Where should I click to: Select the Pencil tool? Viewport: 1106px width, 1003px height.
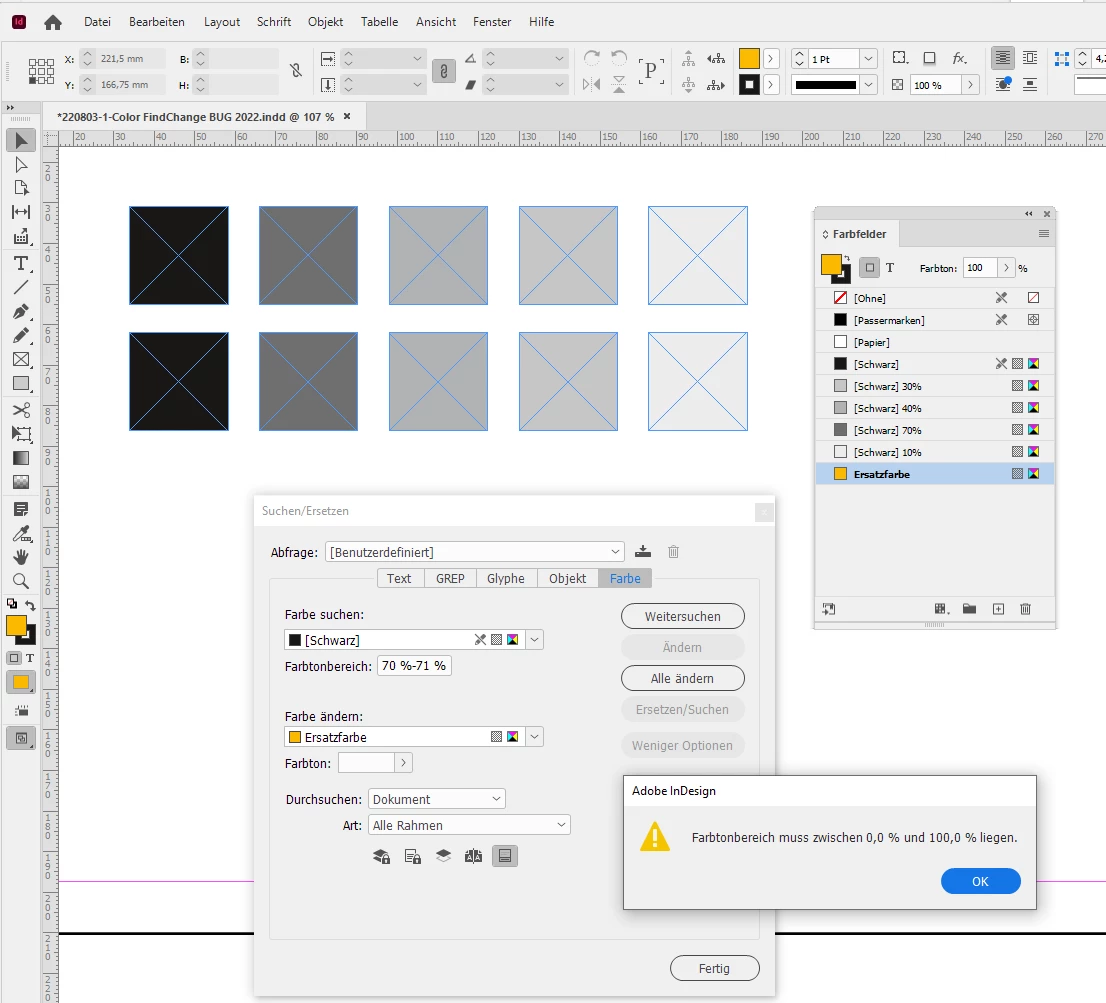pos(21,335)
